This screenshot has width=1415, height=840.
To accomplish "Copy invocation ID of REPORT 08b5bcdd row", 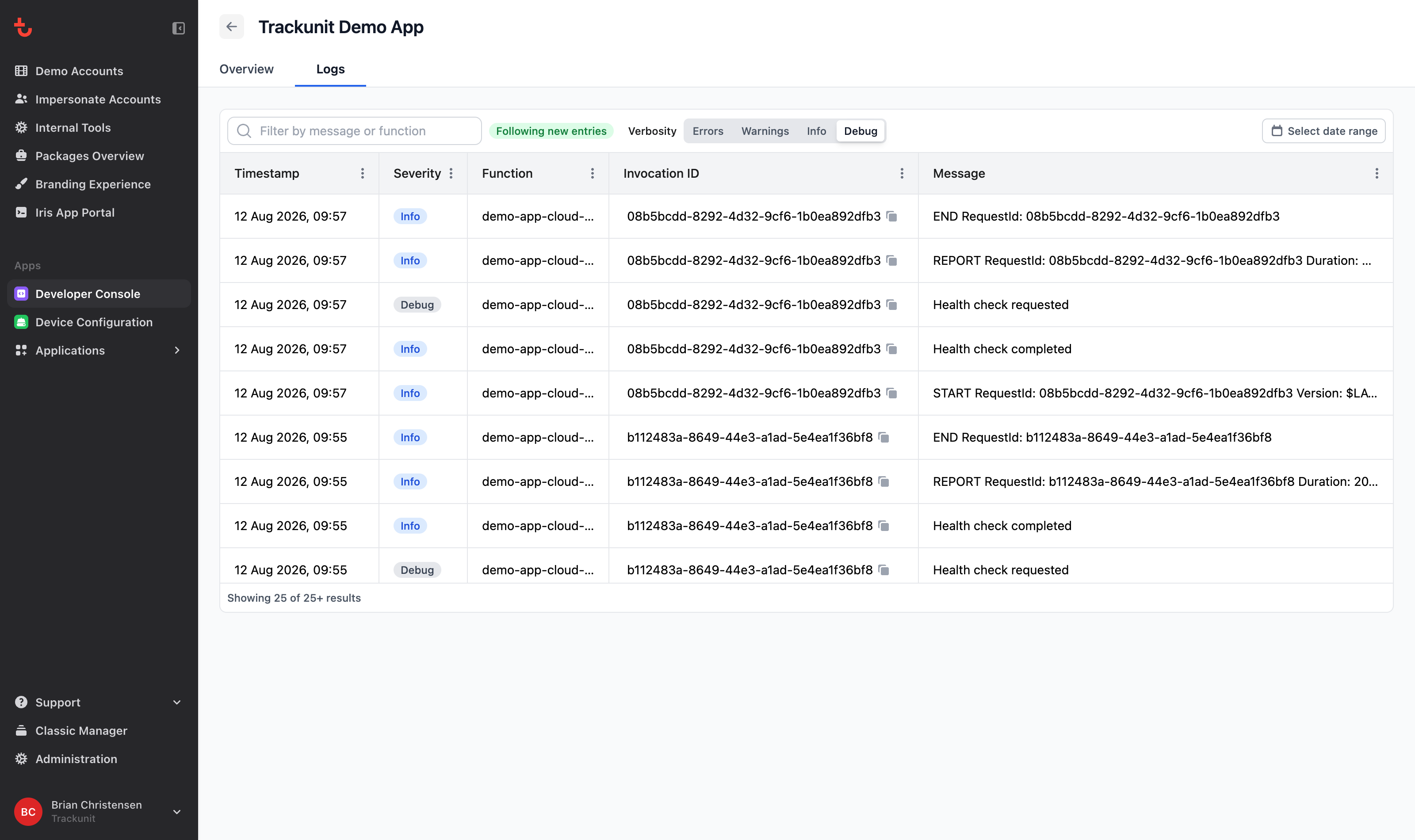I will click(892, 260).
